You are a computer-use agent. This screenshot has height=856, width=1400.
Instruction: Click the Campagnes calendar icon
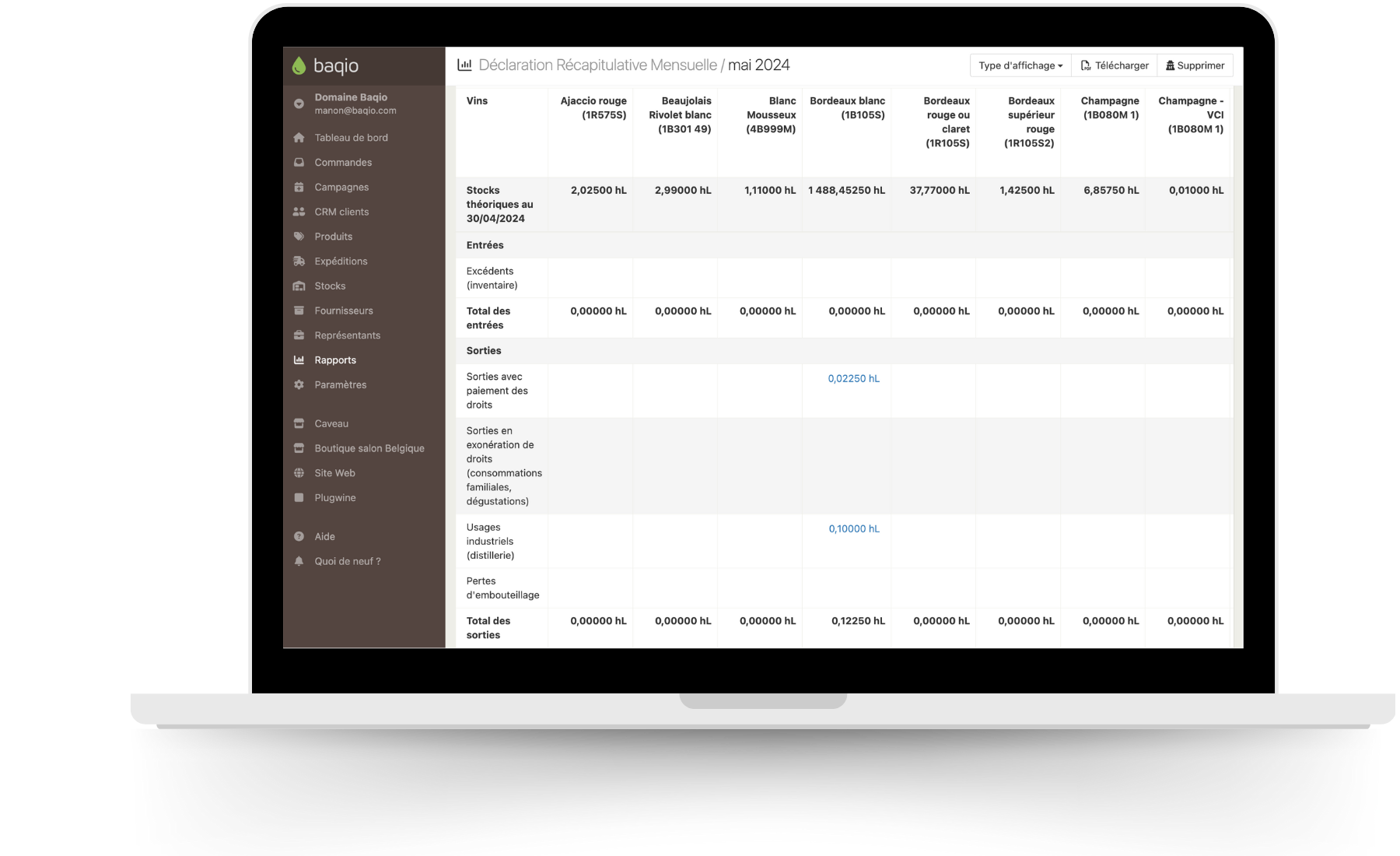point(299,188)
